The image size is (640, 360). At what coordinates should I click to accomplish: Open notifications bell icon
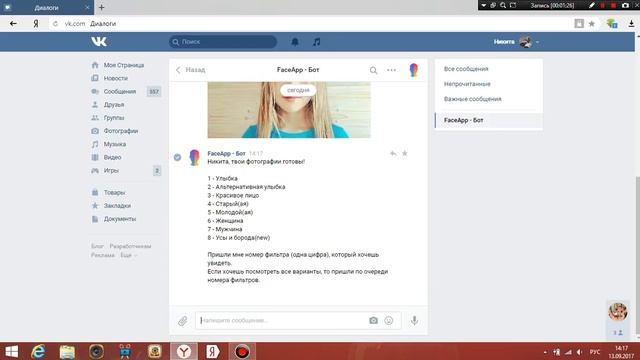295,42
